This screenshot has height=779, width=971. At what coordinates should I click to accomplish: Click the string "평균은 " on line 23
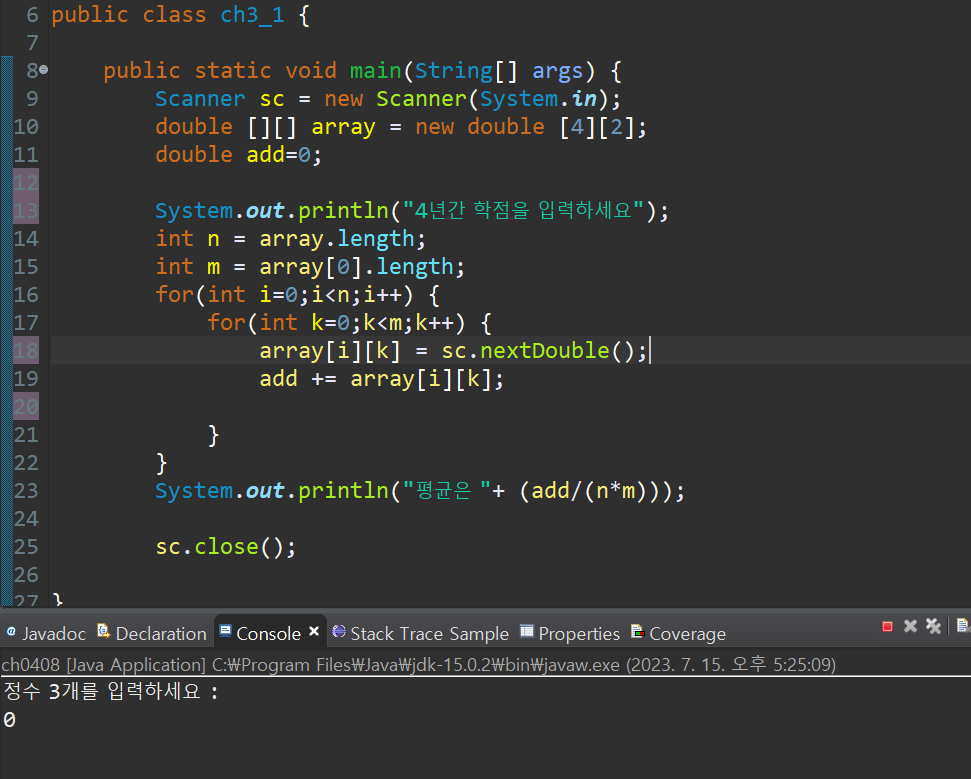click(446, 490)
